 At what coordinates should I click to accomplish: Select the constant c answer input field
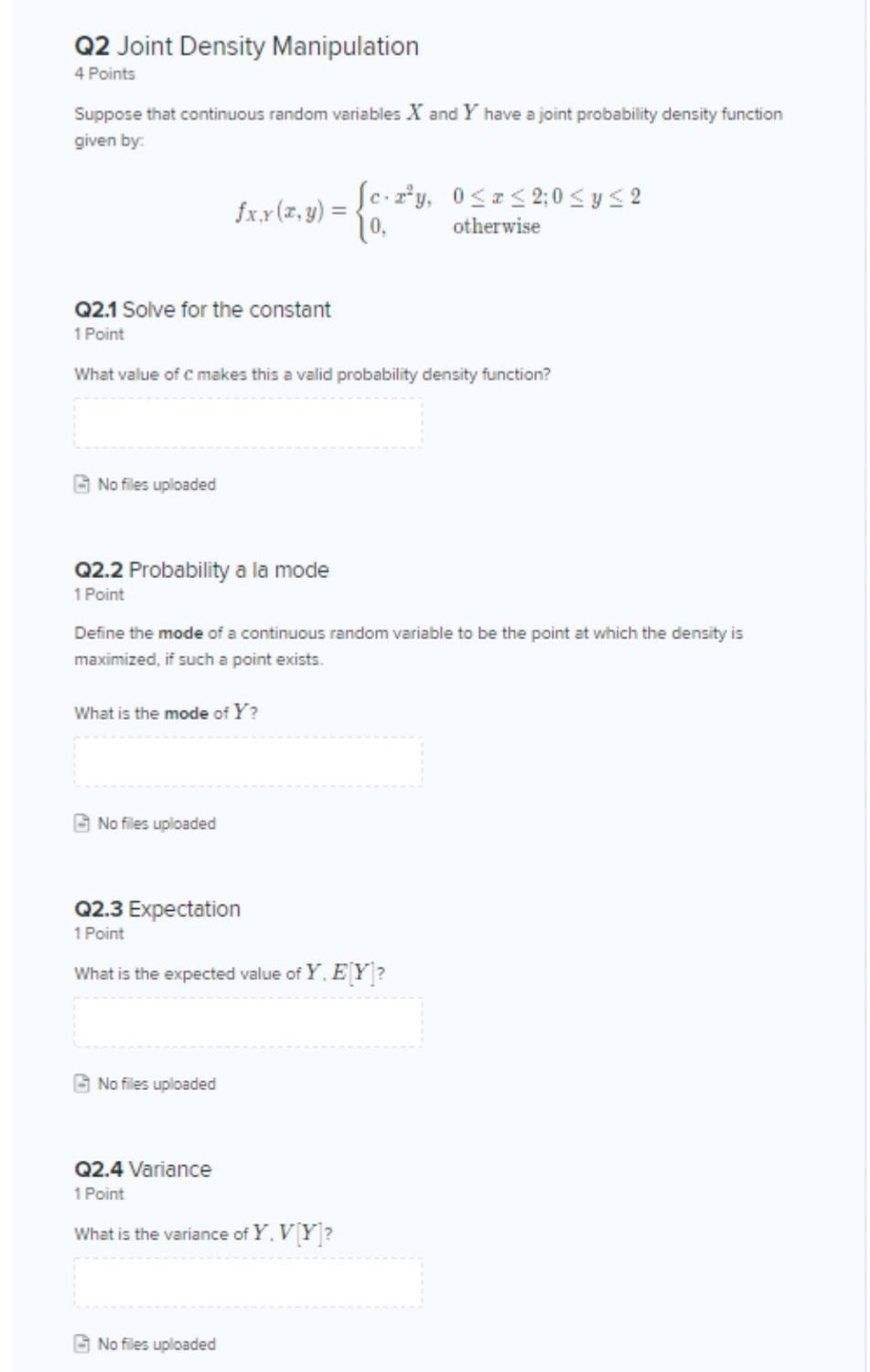(248, 423)
